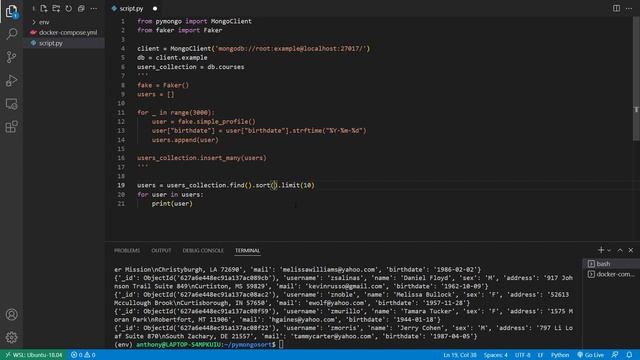The width and height of the screenshot is (640, 360).
Task: Open Source Control view
Action: tap(11, 57)
